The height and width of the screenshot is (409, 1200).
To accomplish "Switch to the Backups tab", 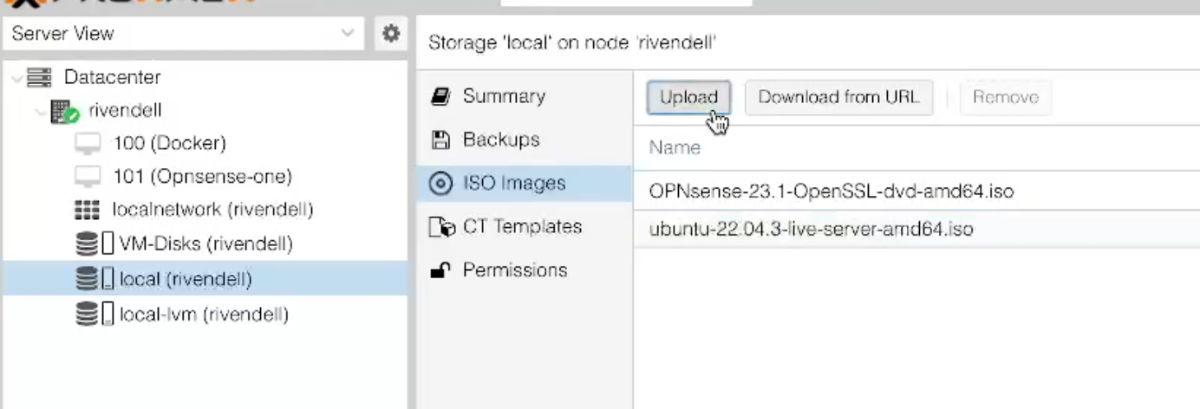I will coord(500,140).
